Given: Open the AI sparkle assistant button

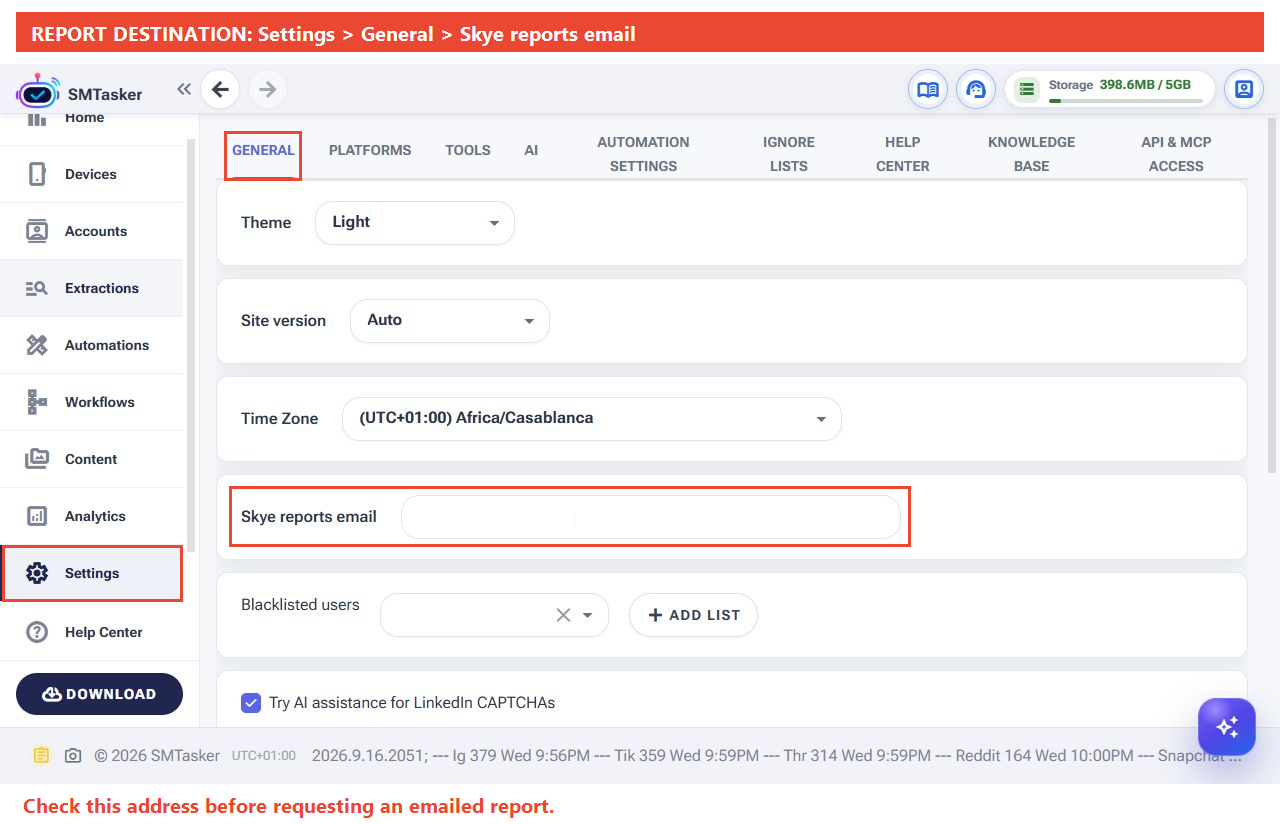Looking at the screenshot, I should tap(1227, 726).
